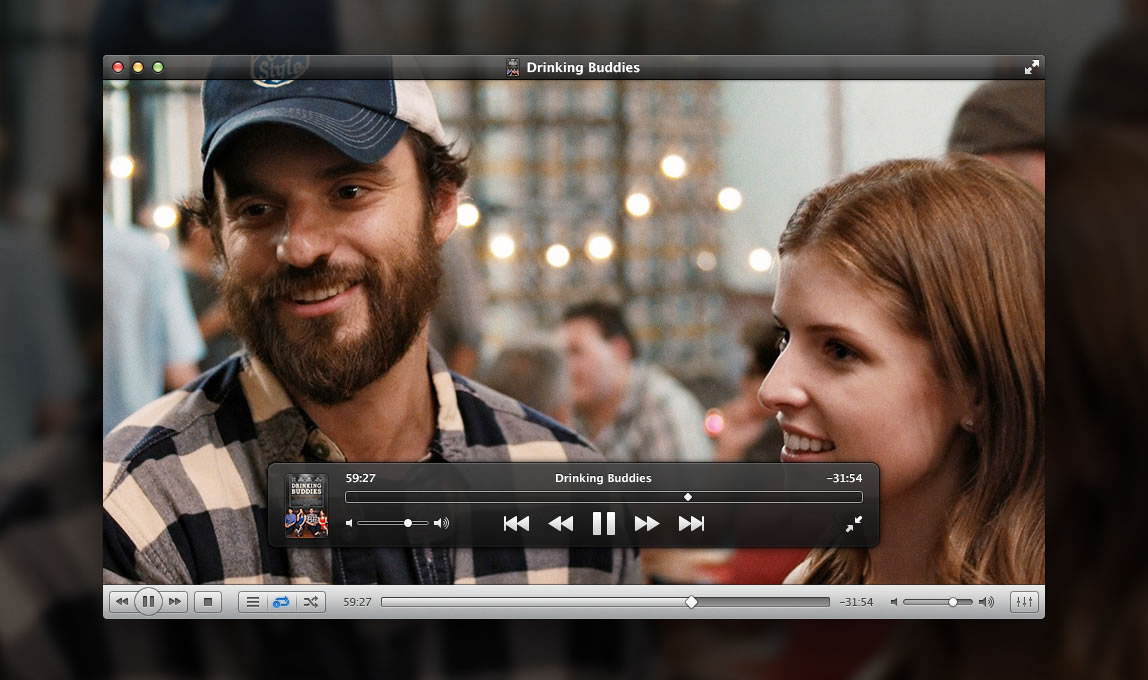1148x680 pixels.
Task: Set maximum volume in bottom toolbar
Action: pyautogui.click(x=986, y=602)
